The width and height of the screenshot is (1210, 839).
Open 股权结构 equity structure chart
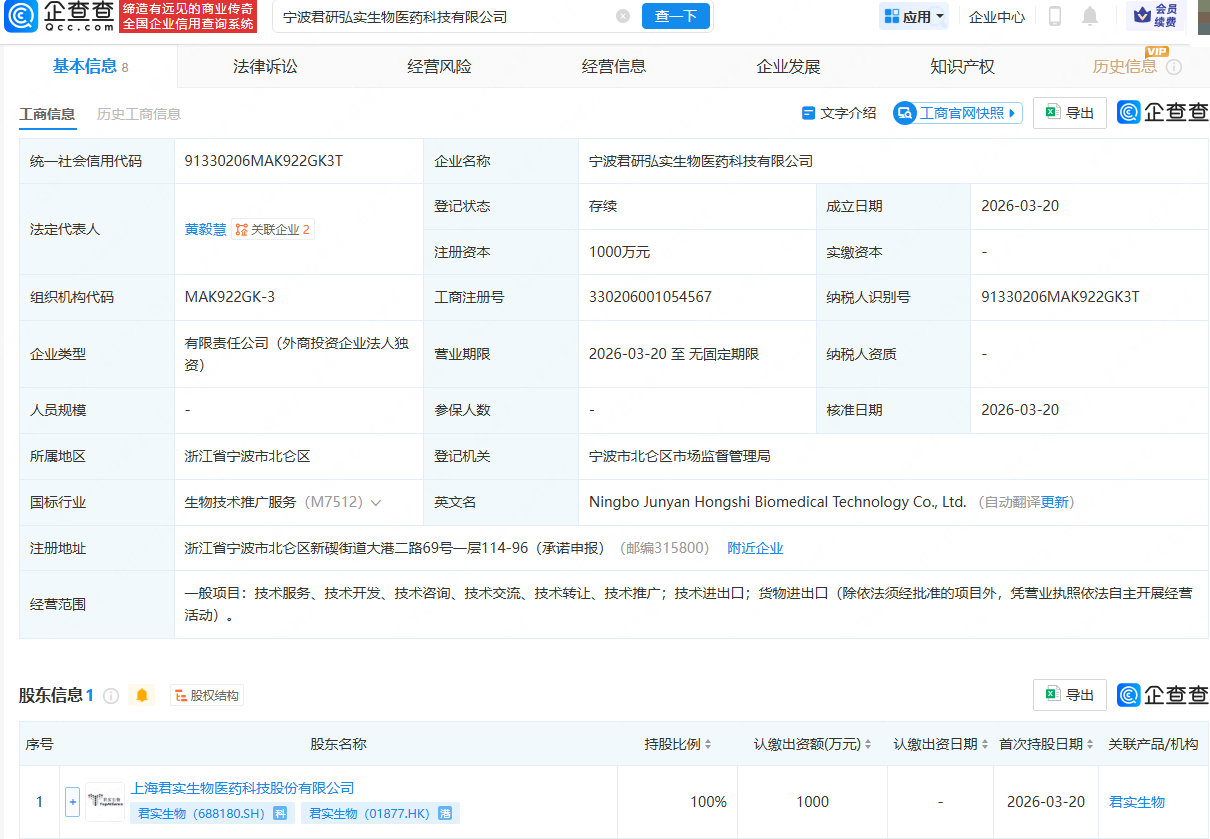tap(206, 694)
